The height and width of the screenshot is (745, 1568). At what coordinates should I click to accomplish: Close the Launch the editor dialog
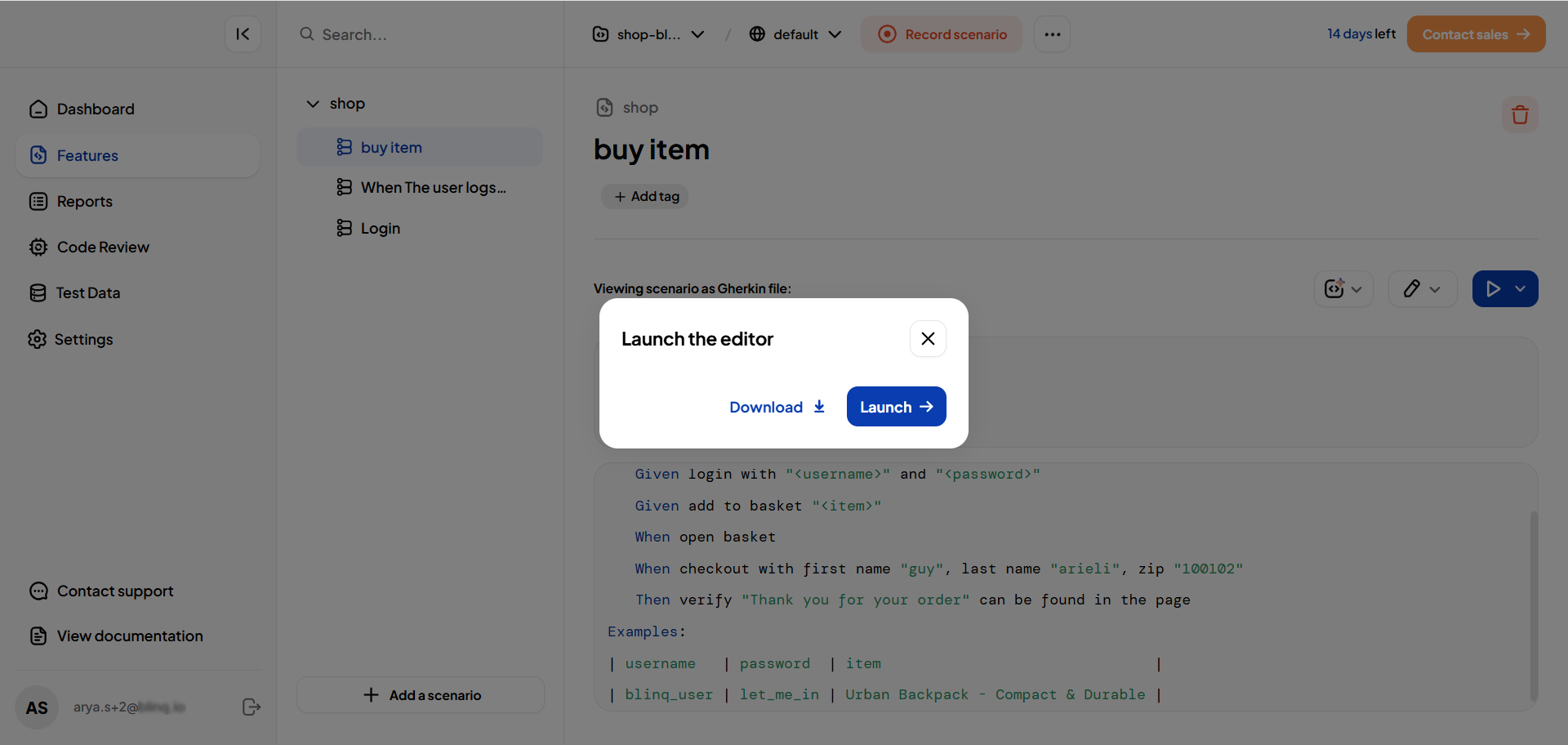pos(928,339)
